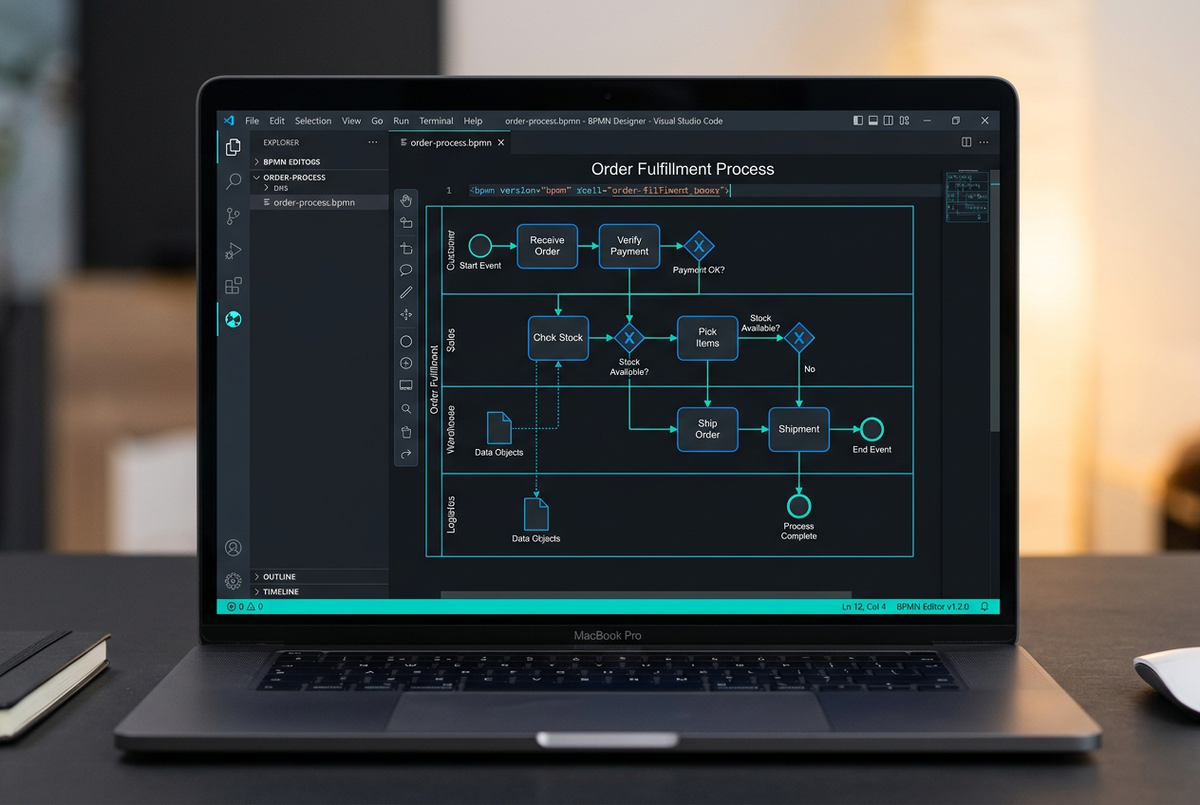The width and height of the screenshot is (1200, 805).
Task: Select the redo arrow tool in the palette
Action: click(406, 454)
